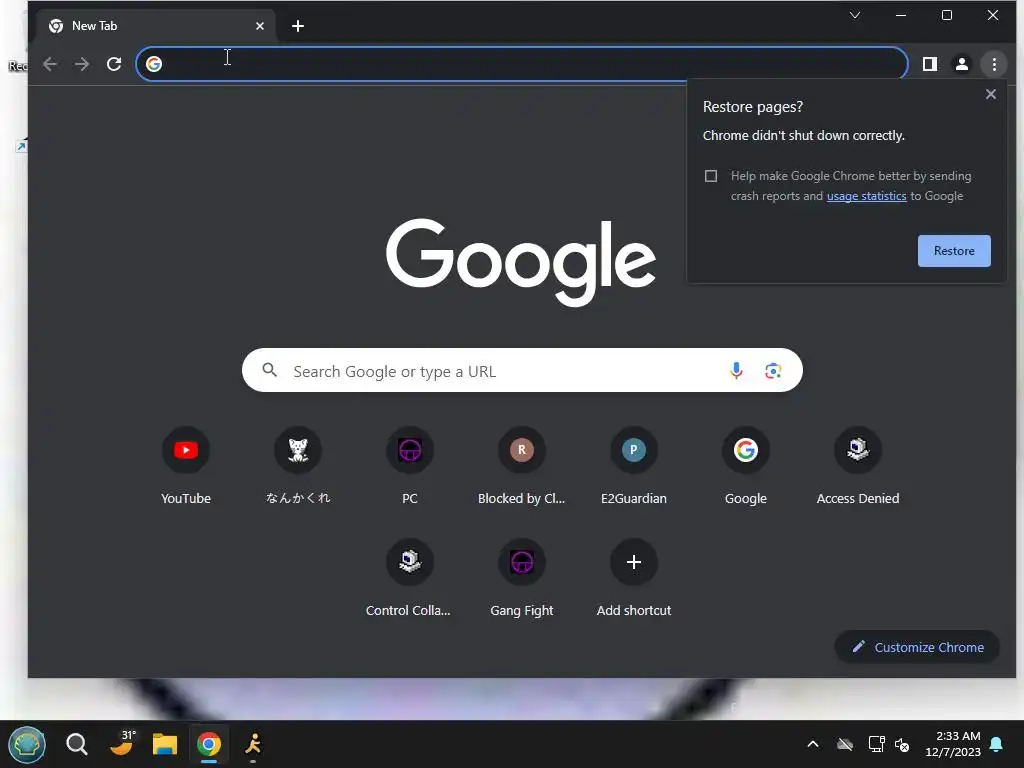Open Chrome three-dot menu

point(994,64)
